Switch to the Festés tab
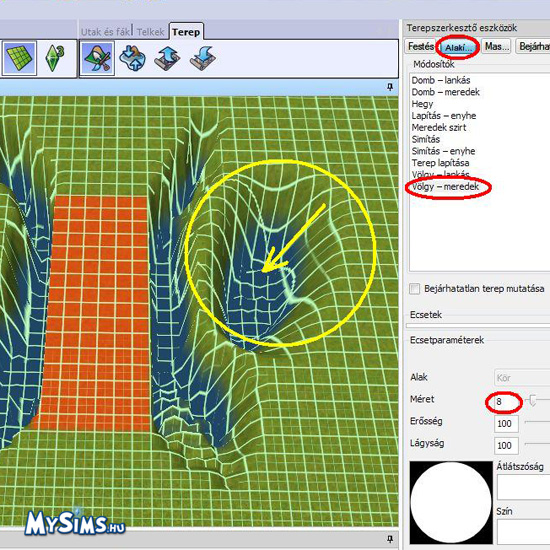Screen dimensions: 550x550 pyautogui.click(x=421, y=46)
